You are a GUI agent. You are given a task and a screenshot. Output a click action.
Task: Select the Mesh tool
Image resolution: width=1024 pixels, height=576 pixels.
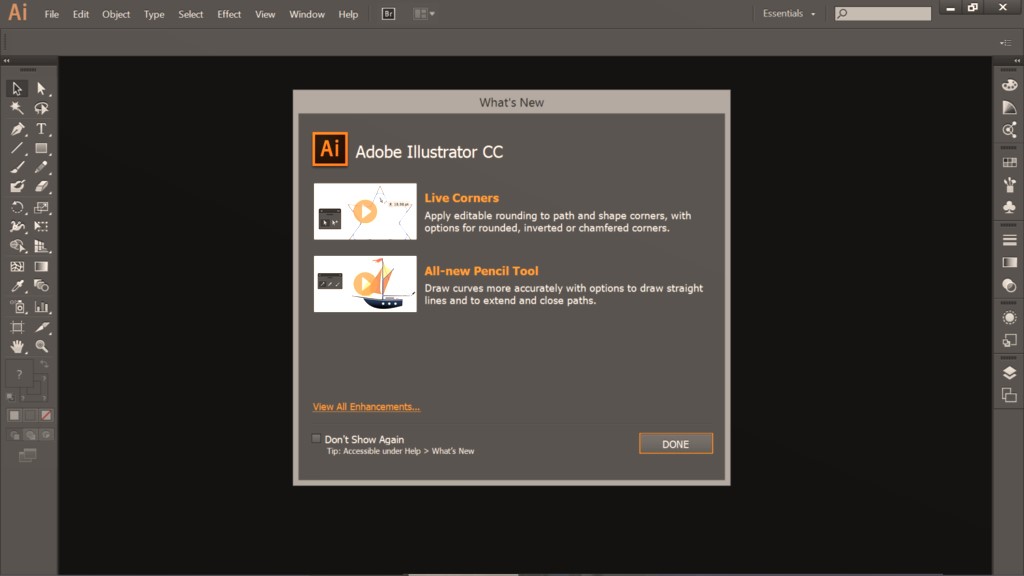17,266
